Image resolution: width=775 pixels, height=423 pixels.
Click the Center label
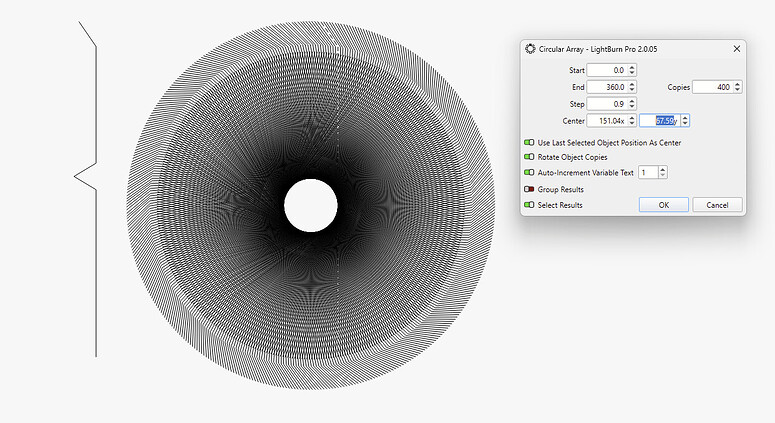tap(573, 121)
